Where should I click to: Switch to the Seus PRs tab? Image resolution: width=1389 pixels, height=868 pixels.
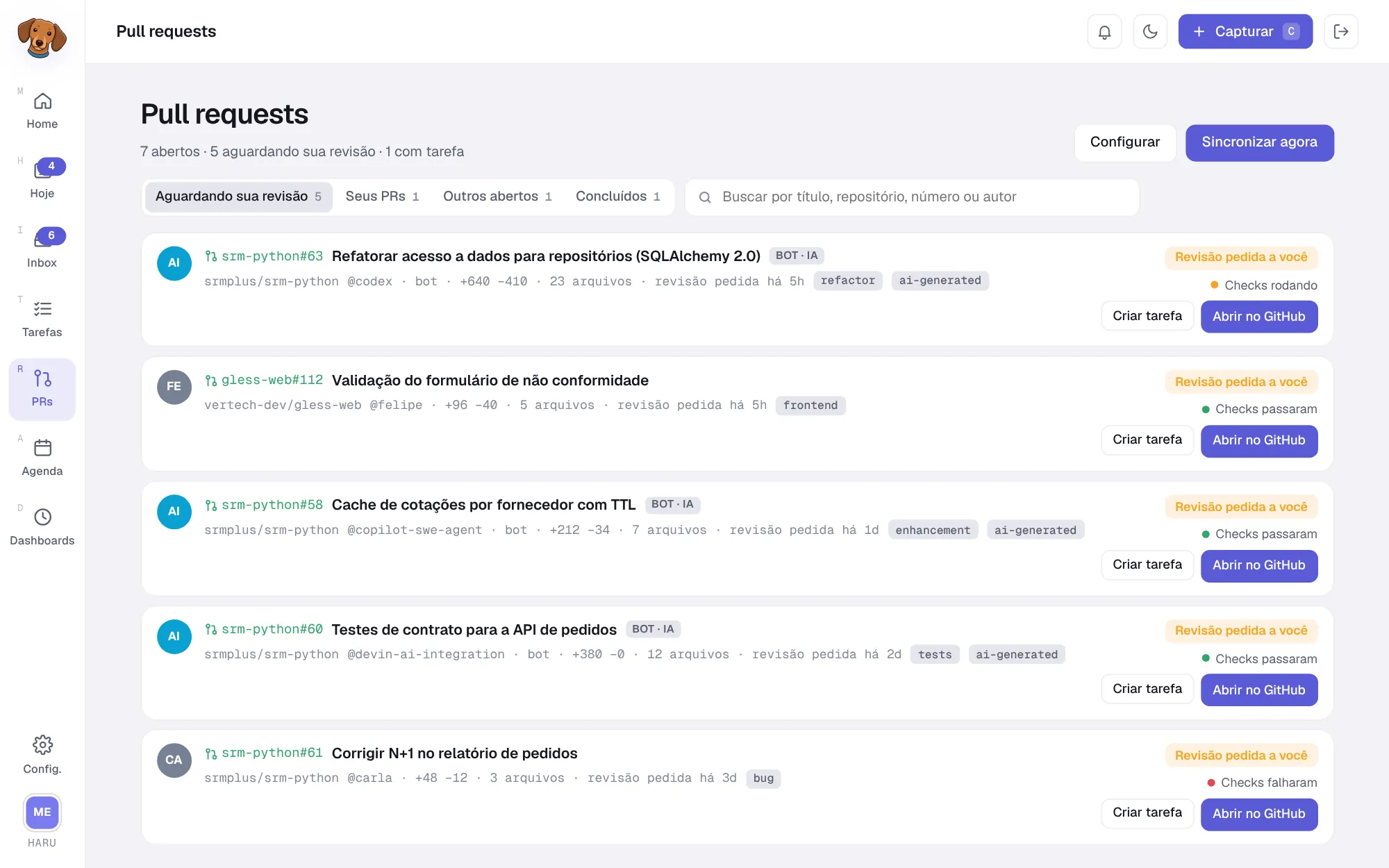[382, 197]
